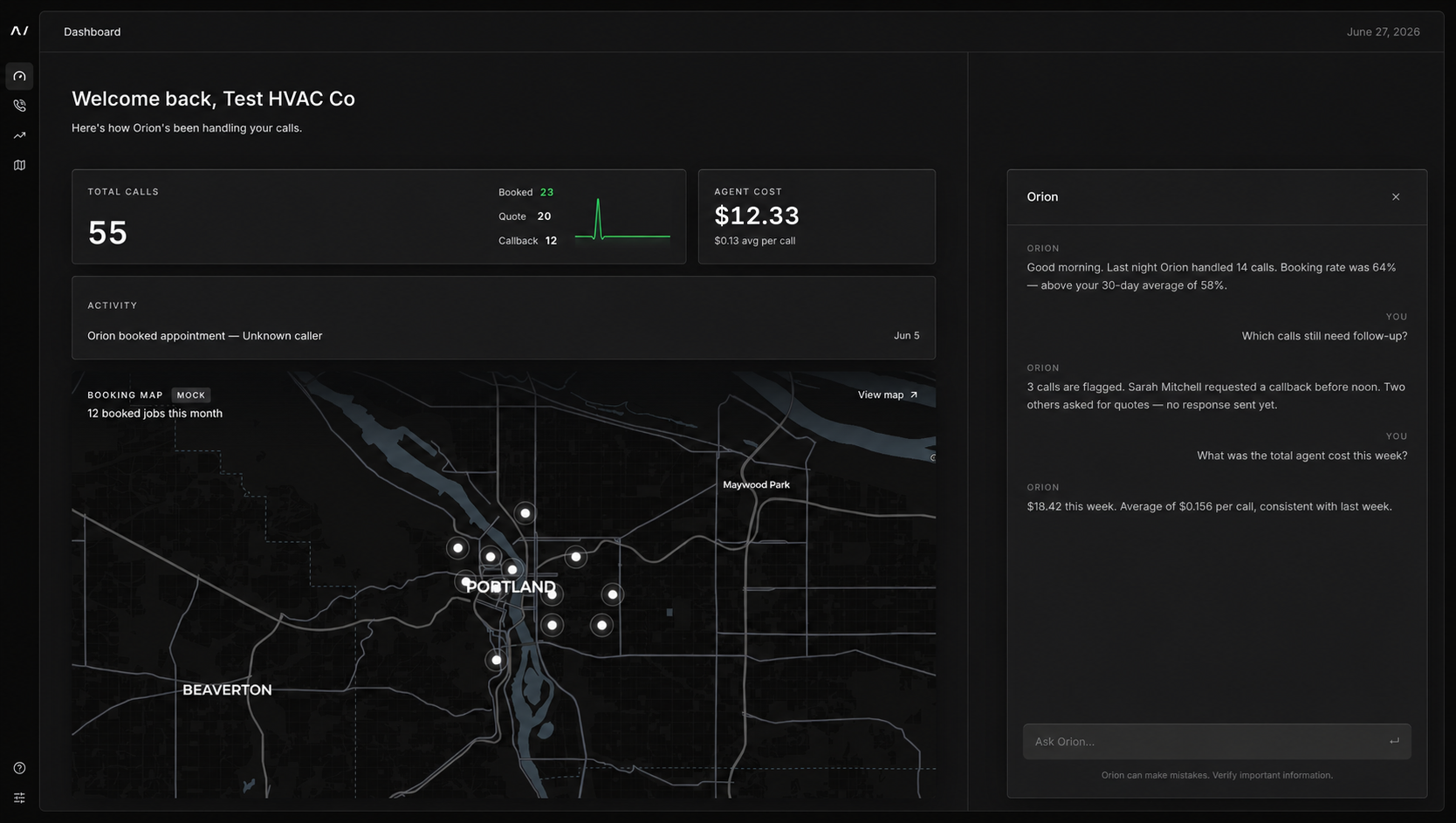This screenshot has height=823, width=1456.
Task: Click the Dashboard header title
Action: tap(92, 31)
